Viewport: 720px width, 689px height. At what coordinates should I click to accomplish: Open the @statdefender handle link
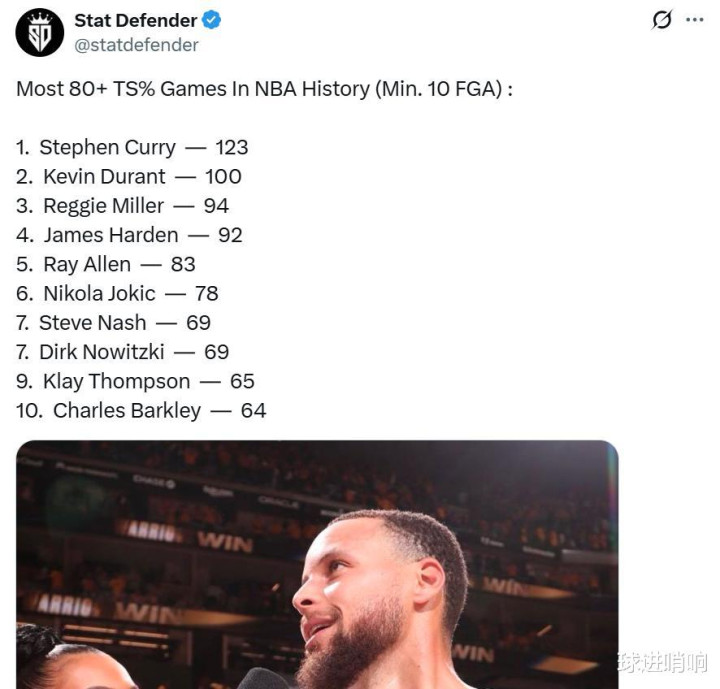point(136,45)
